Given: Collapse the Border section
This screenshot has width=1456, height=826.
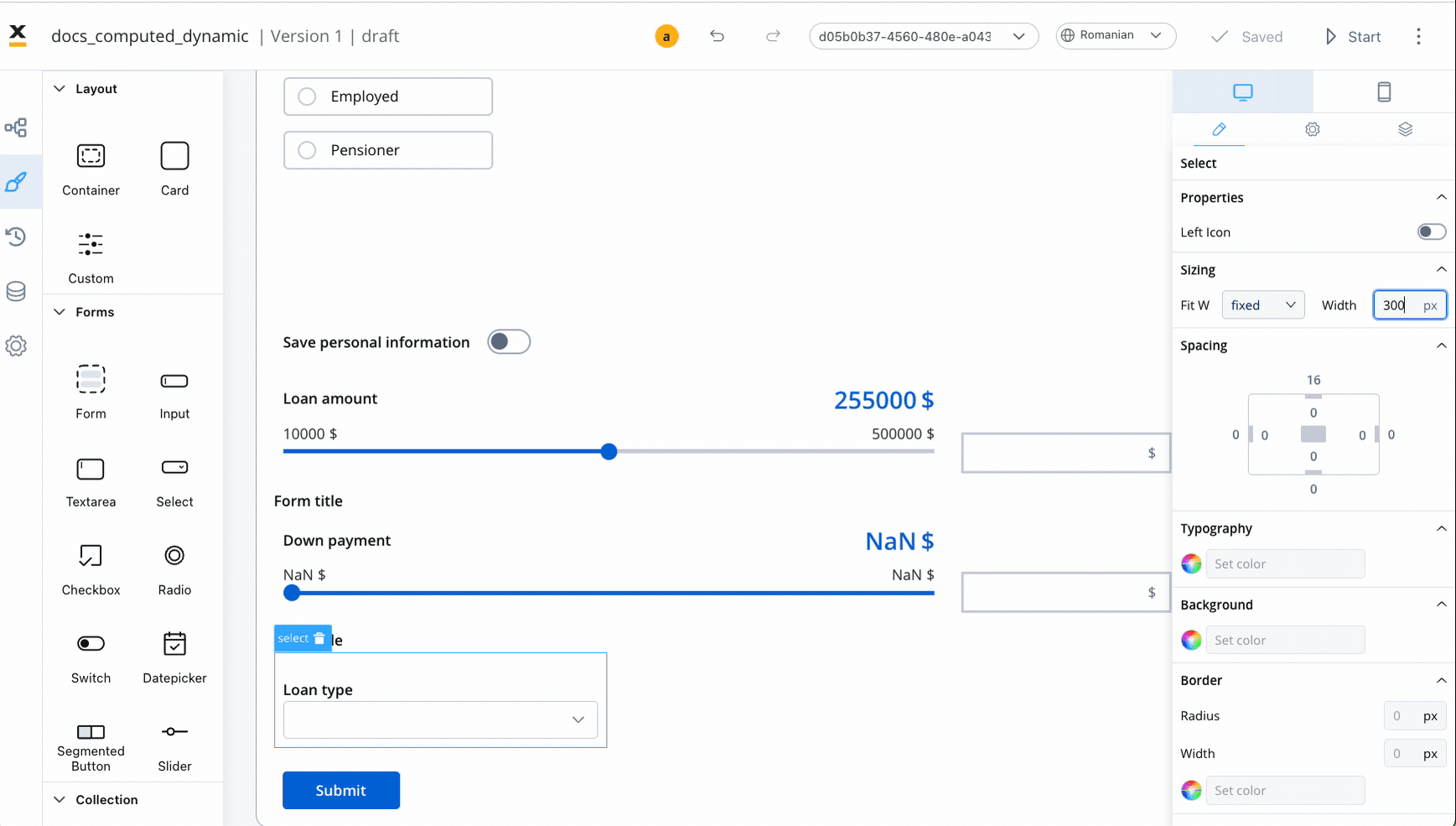Looking at the screenshot, I should coord(1441,680).
